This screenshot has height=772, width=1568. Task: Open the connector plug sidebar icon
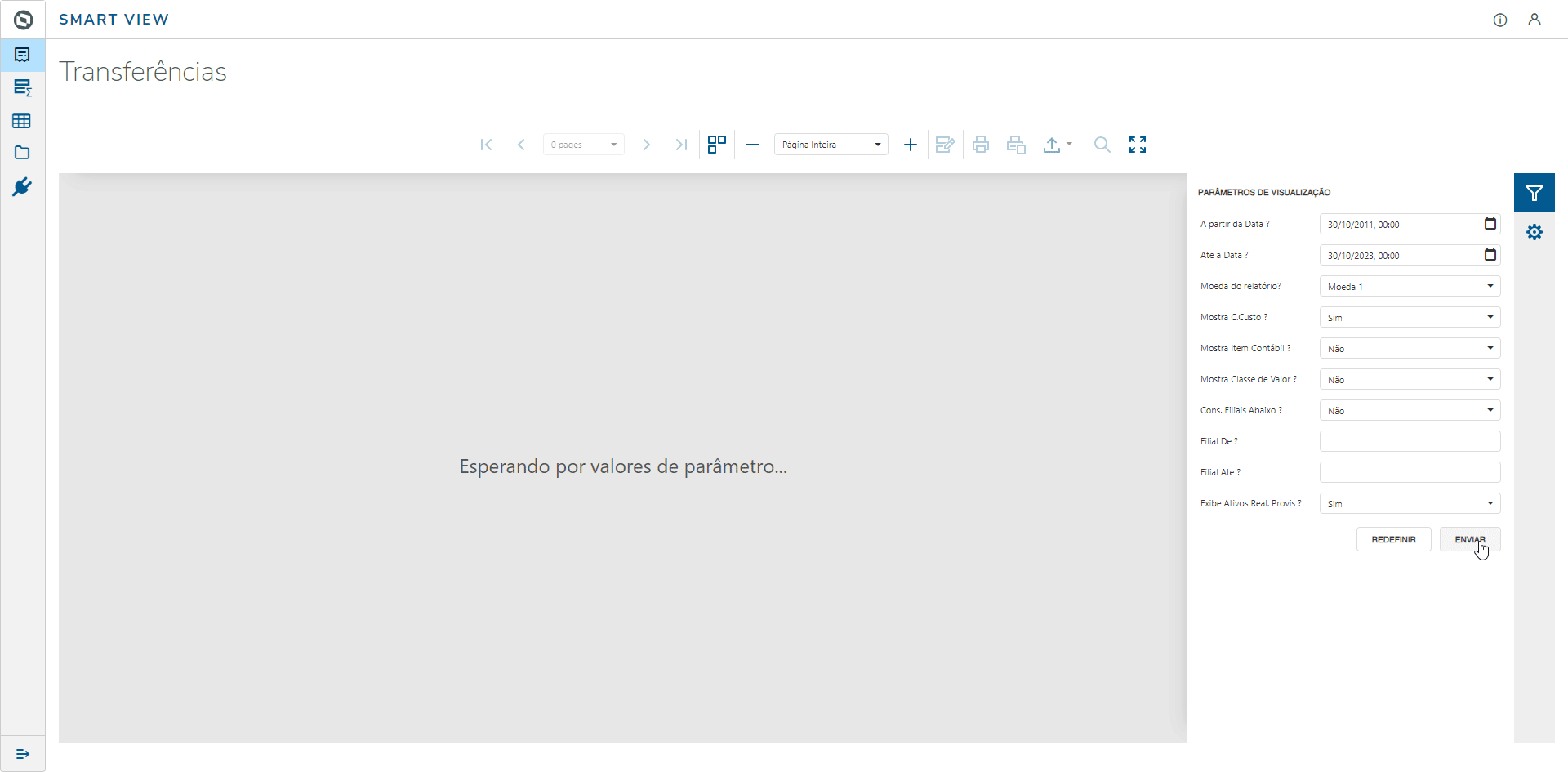[22, 187]
